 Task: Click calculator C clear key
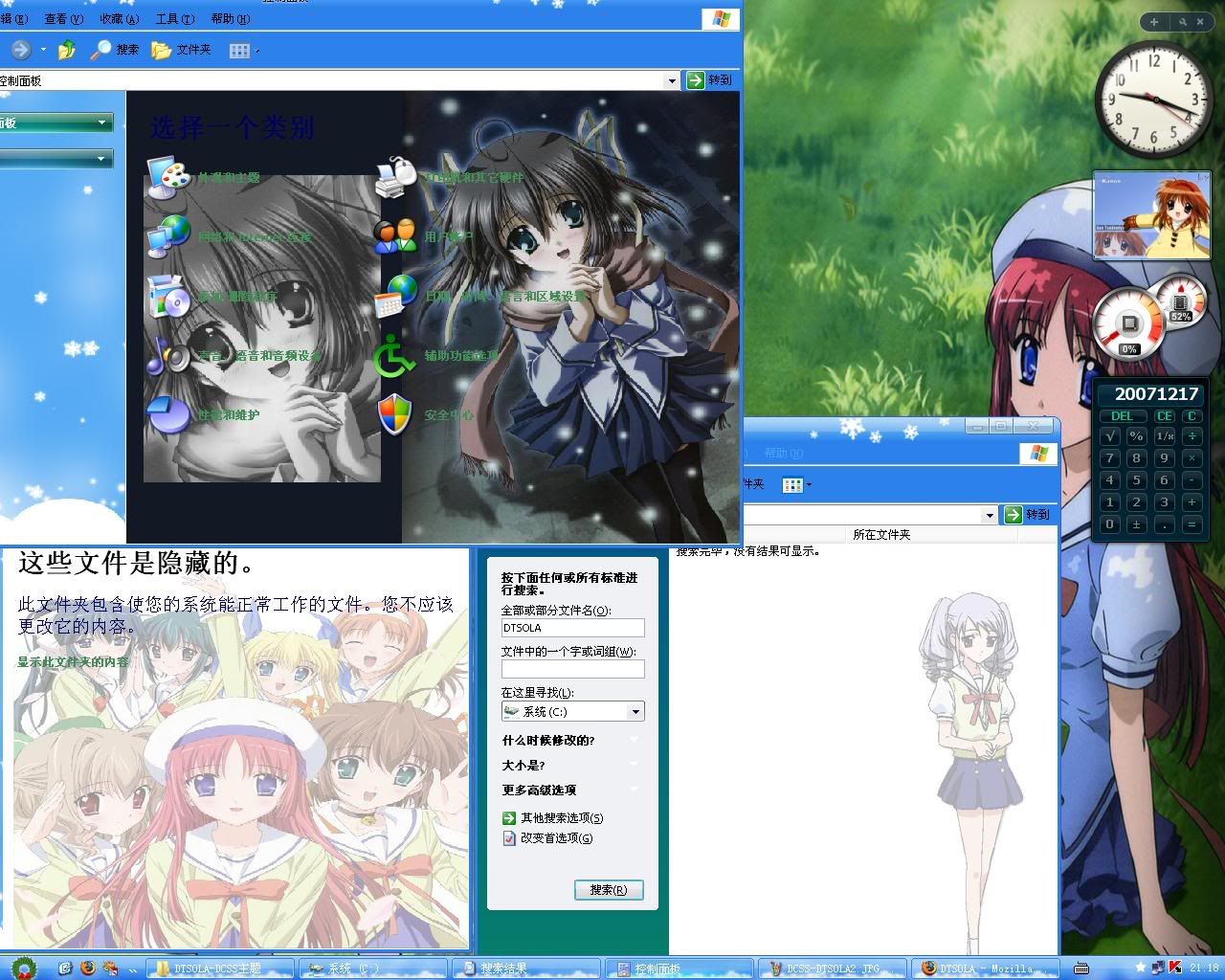(x=1192, y=416)
